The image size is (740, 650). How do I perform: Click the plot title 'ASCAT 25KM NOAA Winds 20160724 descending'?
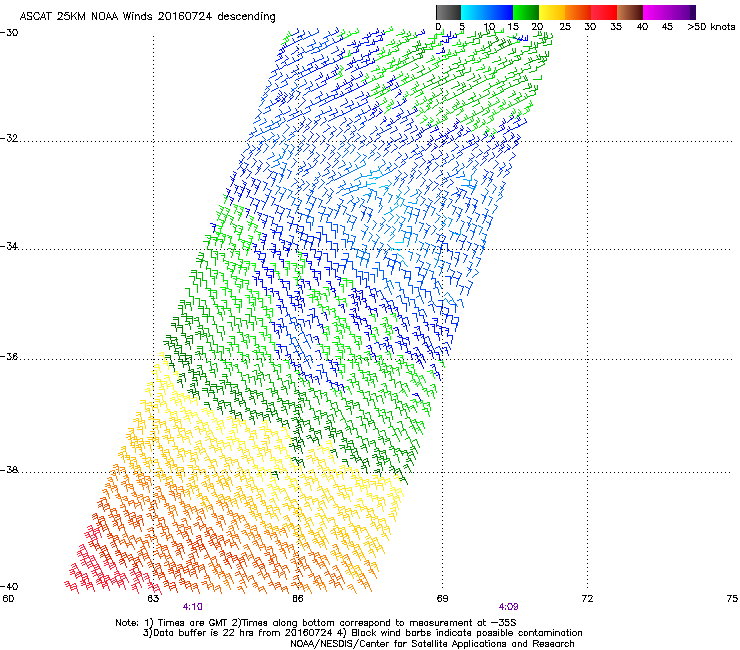[147, 17]
